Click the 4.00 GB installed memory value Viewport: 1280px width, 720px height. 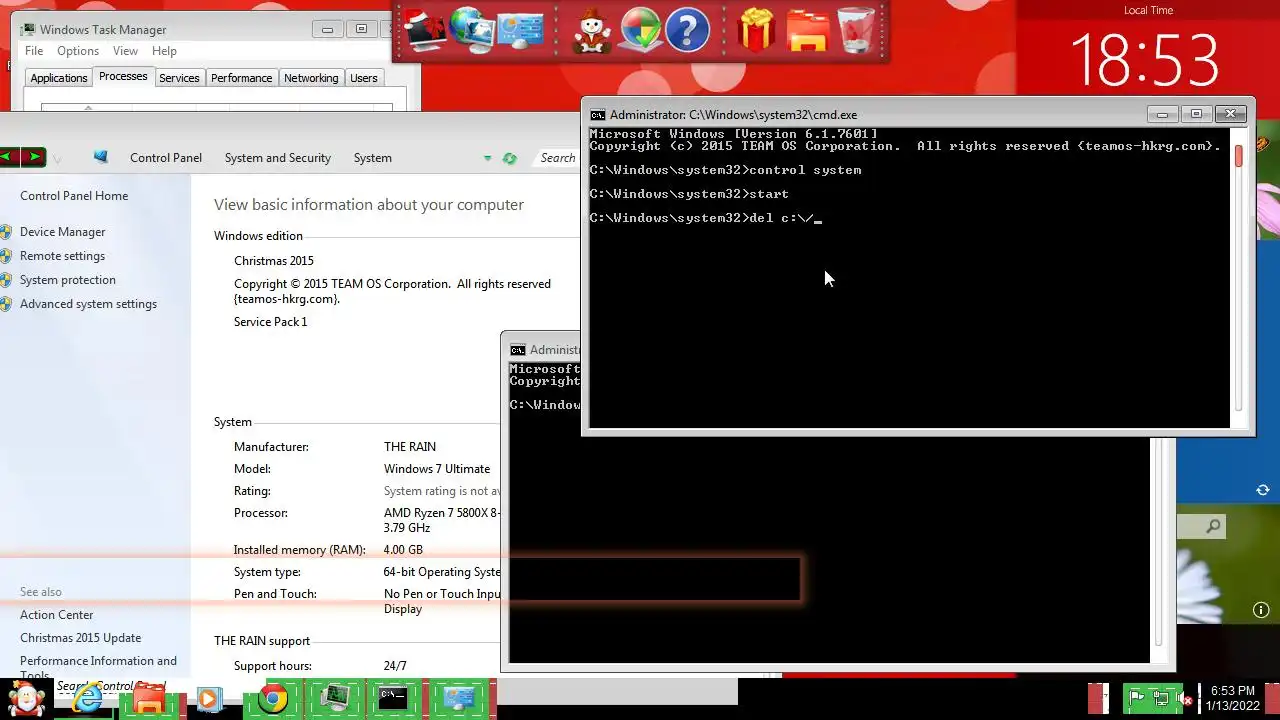(403, 550)
